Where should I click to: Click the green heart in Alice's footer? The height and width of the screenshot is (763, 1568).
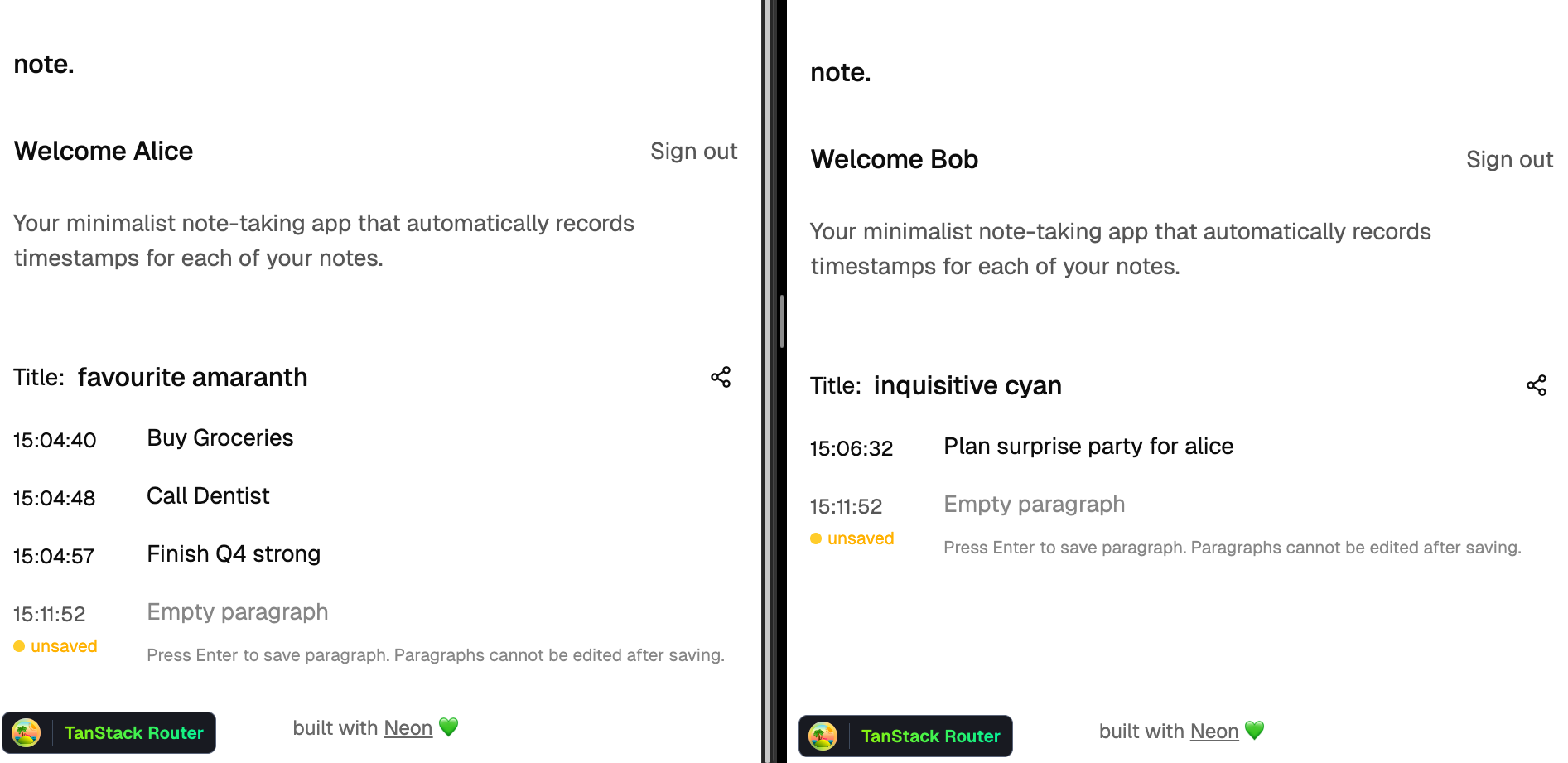coord(449,727)
